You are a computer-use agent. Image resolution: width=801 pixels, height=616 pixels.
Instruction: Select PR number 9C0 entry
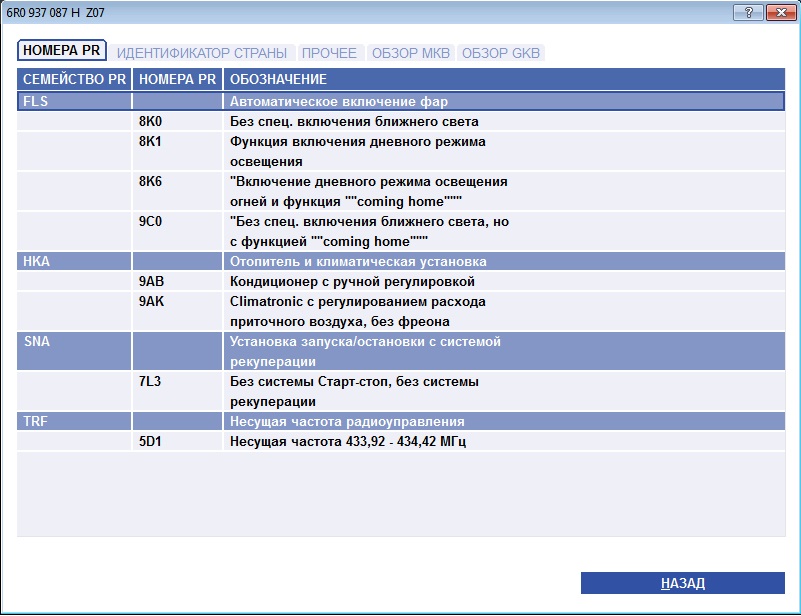401,231
